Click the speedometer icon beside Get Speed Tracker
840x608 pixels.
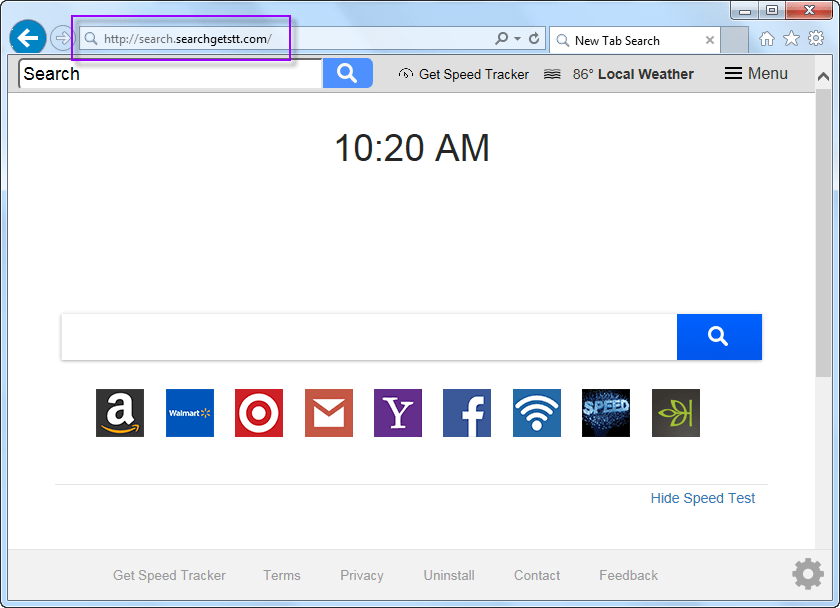(x=406, y=73)
